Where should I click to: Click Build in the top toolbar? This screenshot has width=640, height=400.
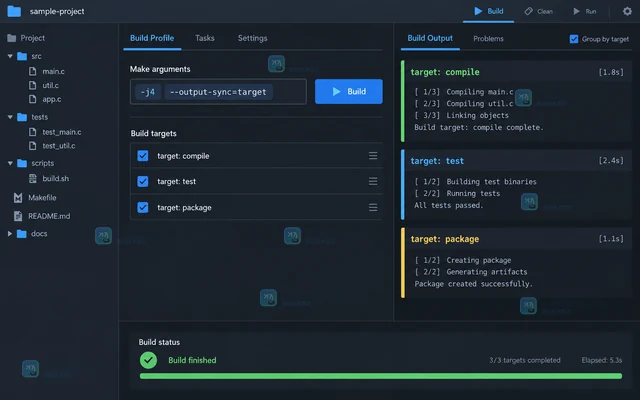489,11
